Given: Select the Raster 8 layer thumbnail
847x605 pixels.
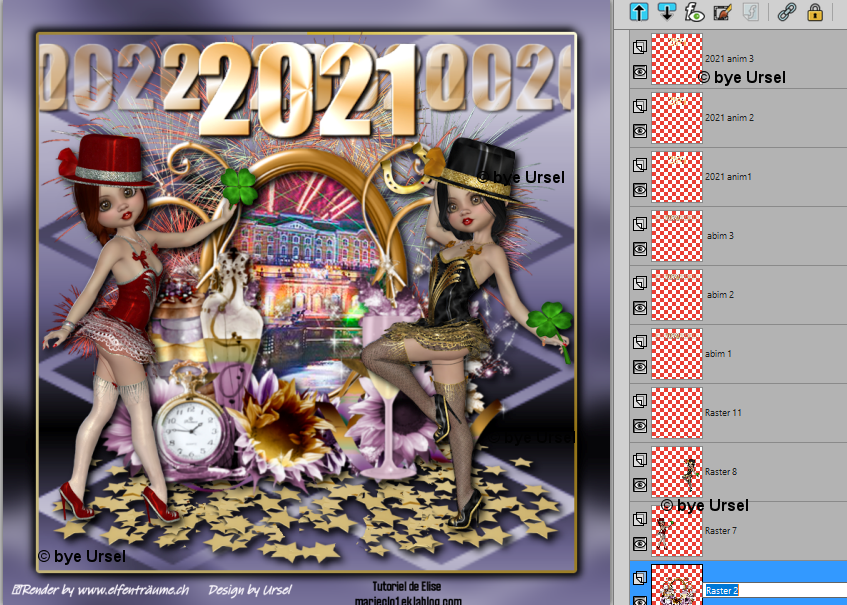Looking at the screenshot, I should [x=677, y=472].
